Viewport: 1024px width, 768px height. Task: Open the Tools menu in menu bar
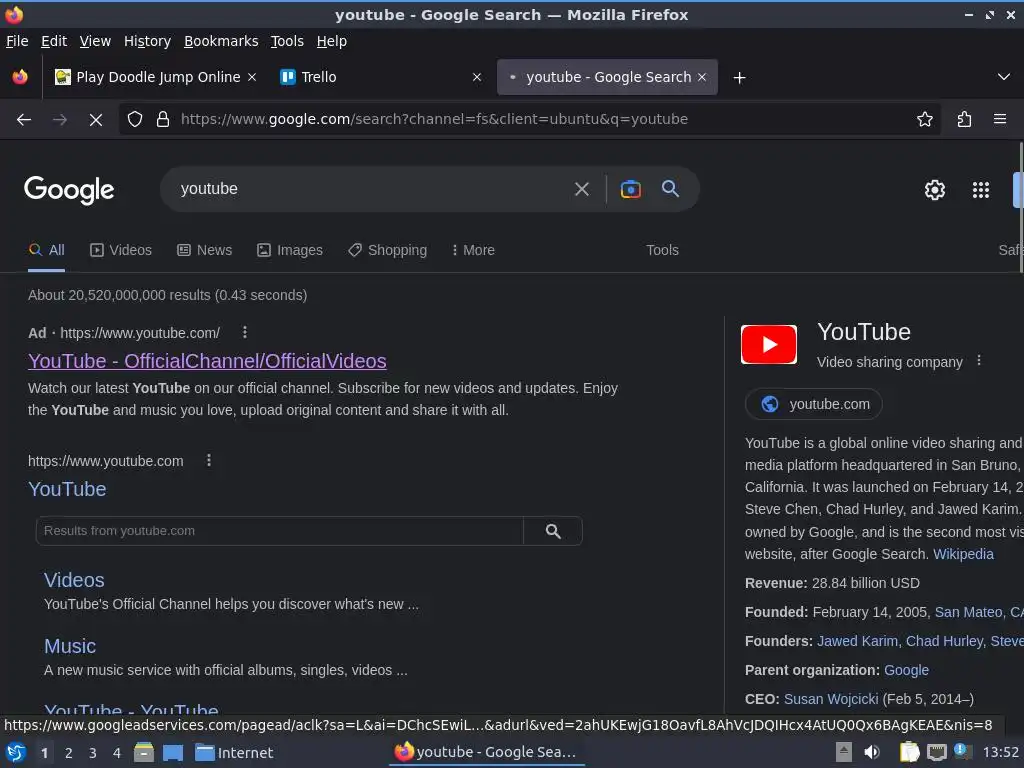(x=287, y=41)
